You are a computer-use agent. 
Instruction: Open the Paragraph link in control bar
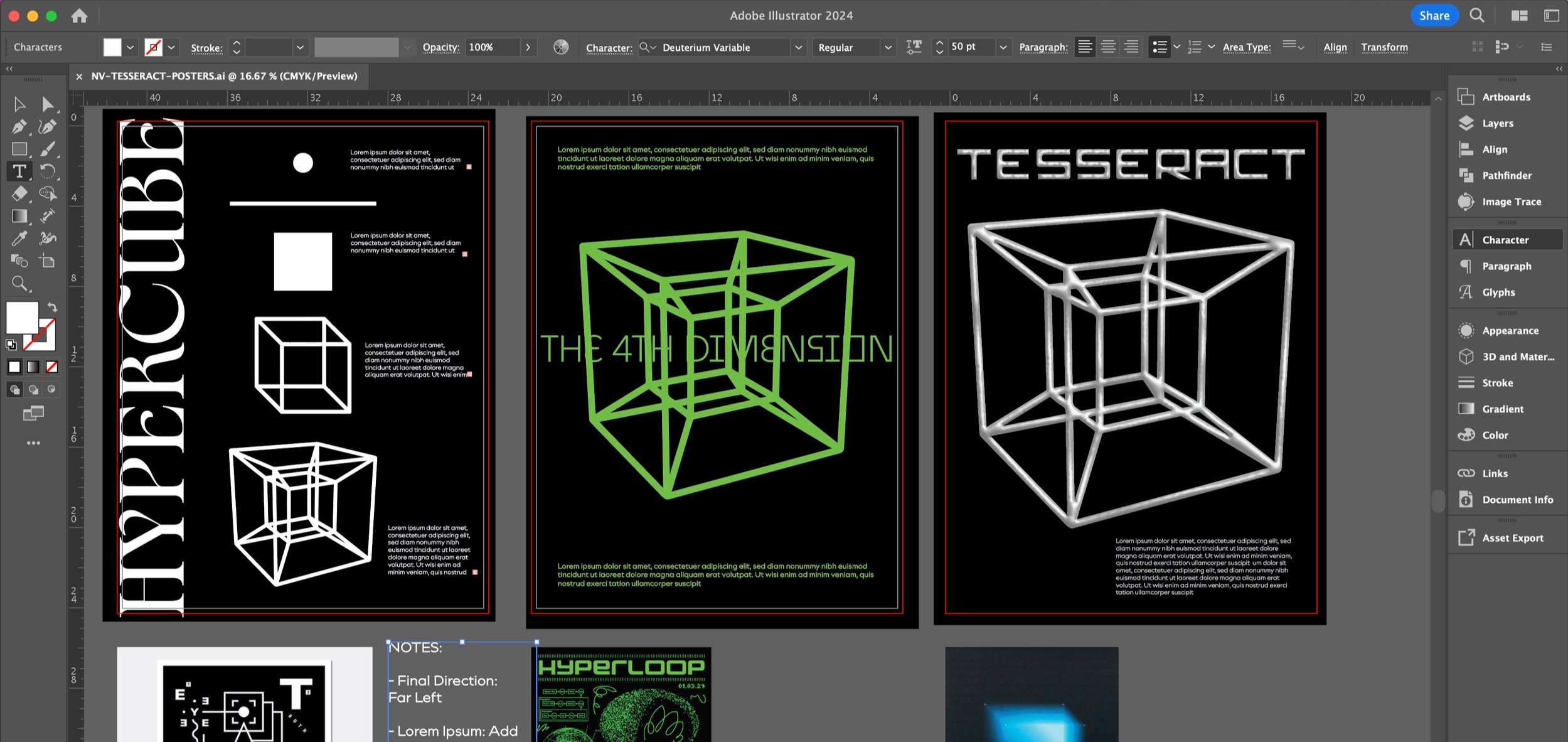click(1043, 47)
